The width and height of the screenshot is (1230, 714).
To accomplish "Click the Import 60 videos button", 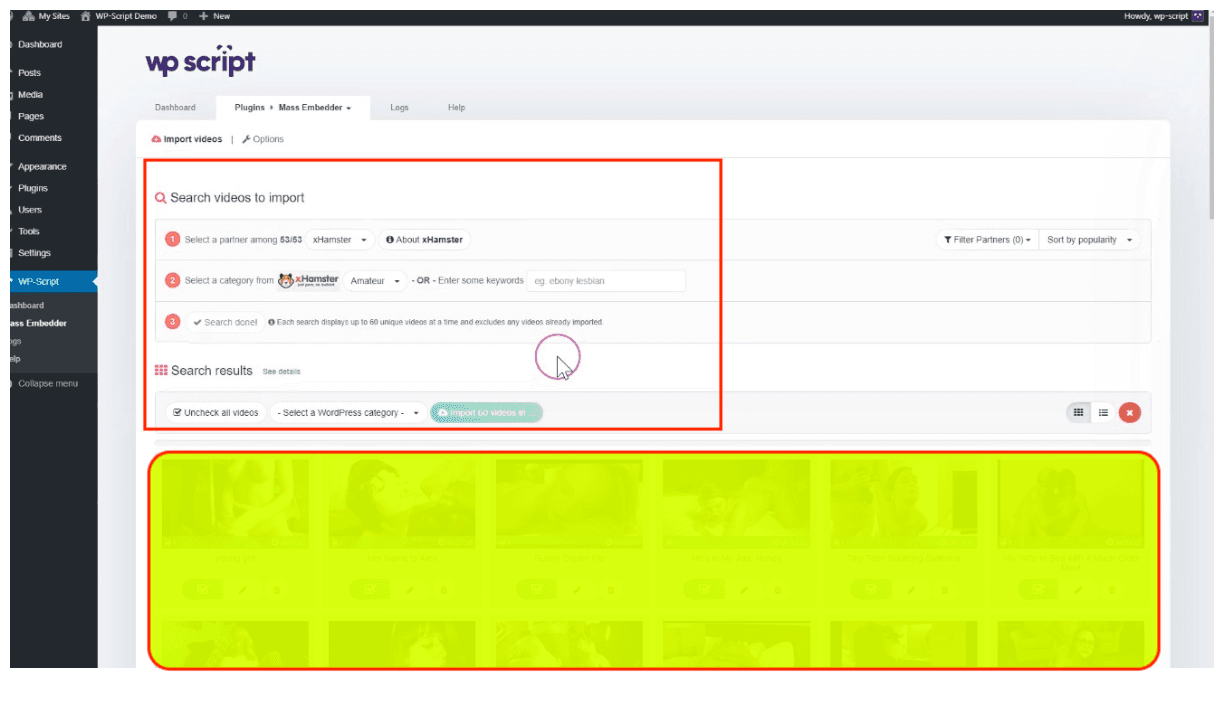I will (486, 413).
